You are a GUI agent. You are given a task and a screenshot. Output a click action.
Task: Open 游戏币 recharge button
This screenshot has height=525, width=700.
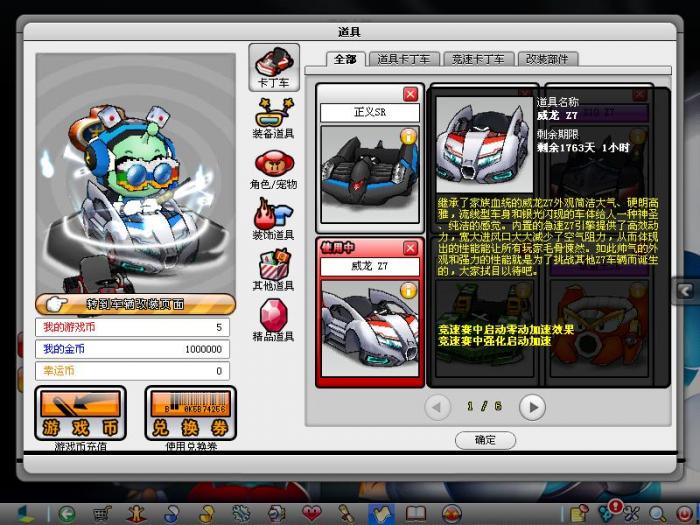point(81,413)
